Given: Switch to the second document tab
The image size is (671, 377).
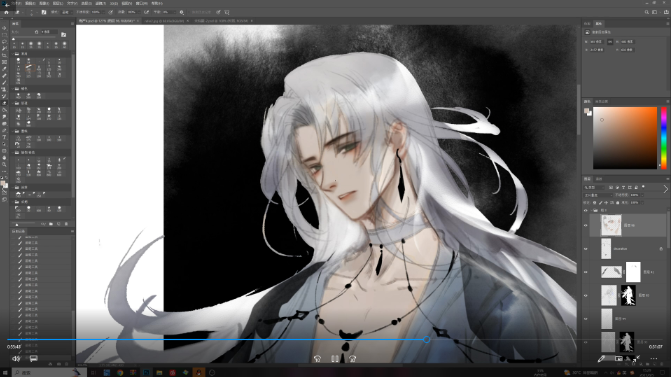Looking at the screenshot, I should [165, 21].
